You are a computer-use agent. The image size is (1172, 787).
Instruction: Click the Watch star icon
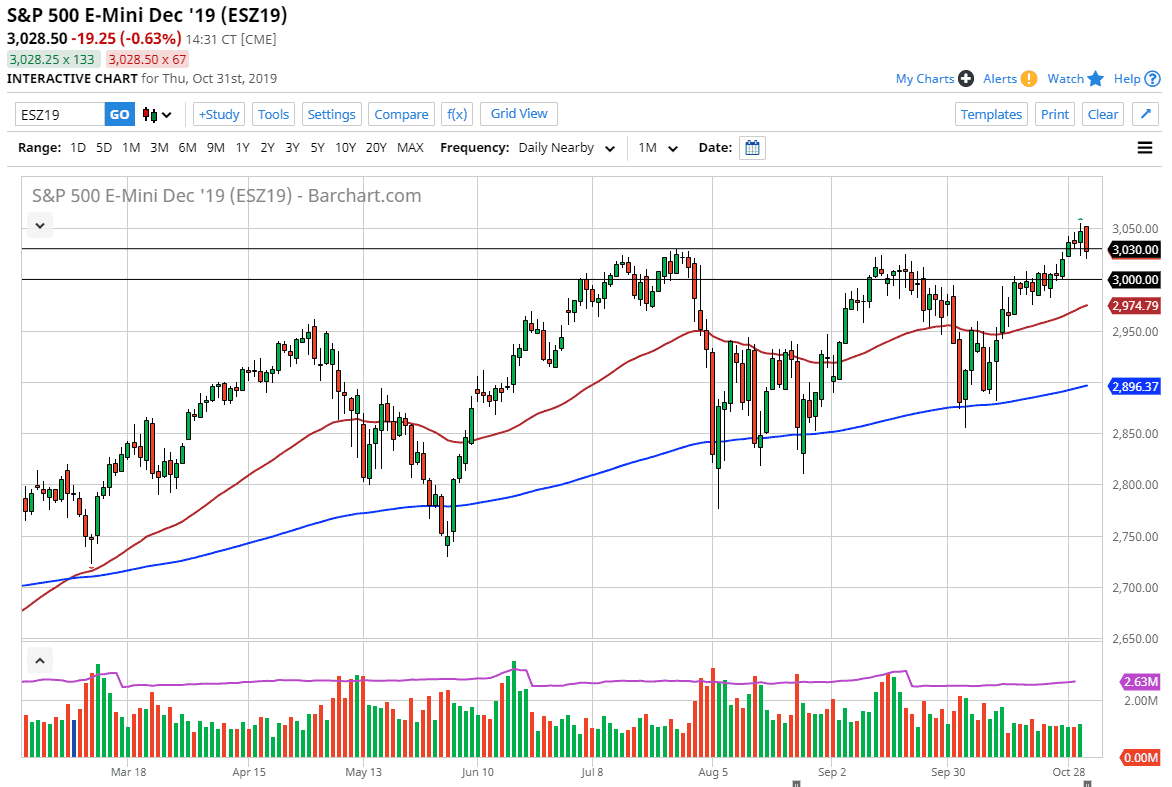pyautogui.click(x=1095, y=78)
